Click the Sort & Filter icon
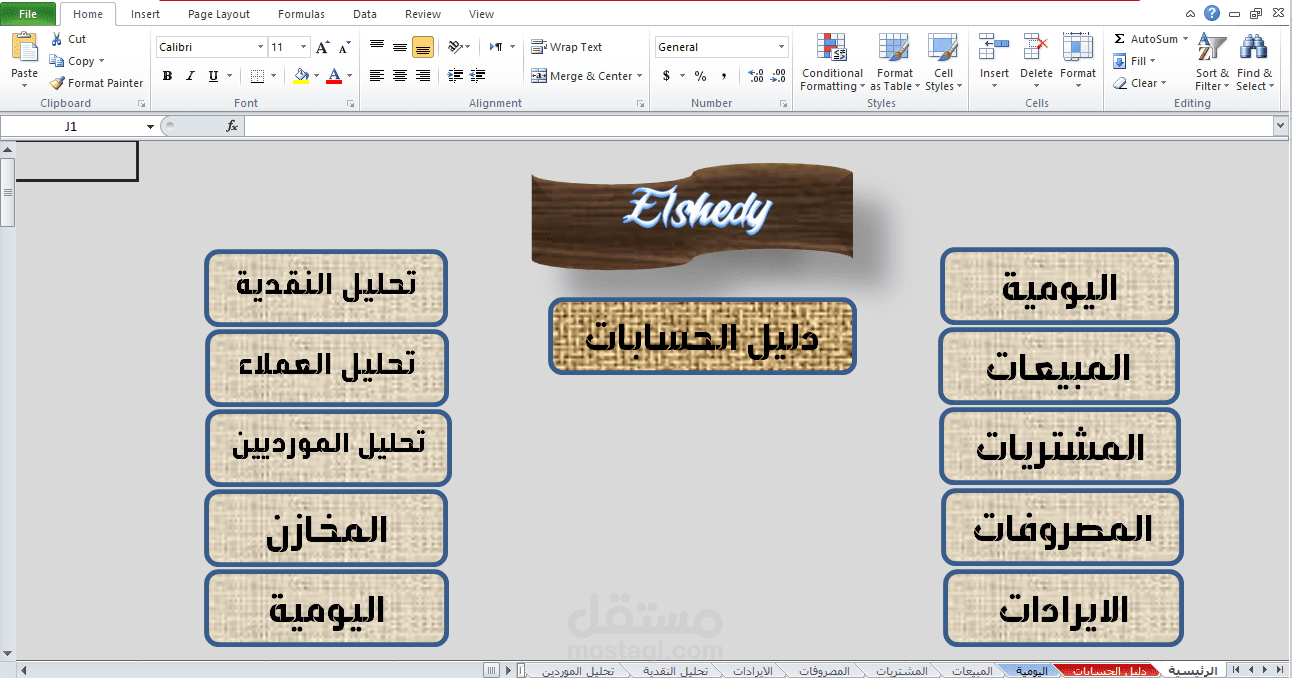 [1211, 47]
